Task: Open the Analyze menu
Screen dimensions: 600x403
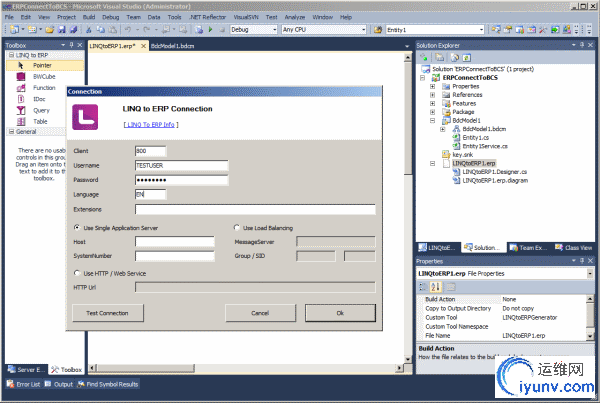Action: pos(295,17)
